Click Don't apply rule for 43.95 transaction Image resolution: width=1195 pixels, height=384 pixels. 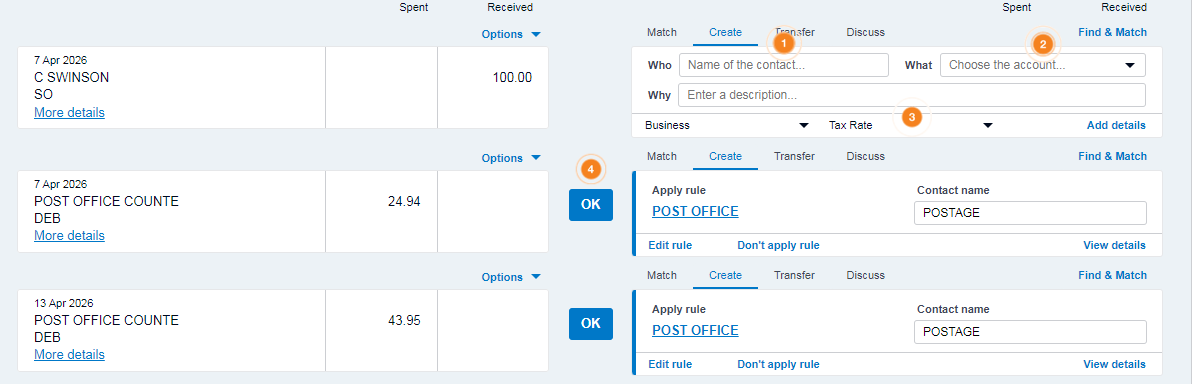[778, 364]
